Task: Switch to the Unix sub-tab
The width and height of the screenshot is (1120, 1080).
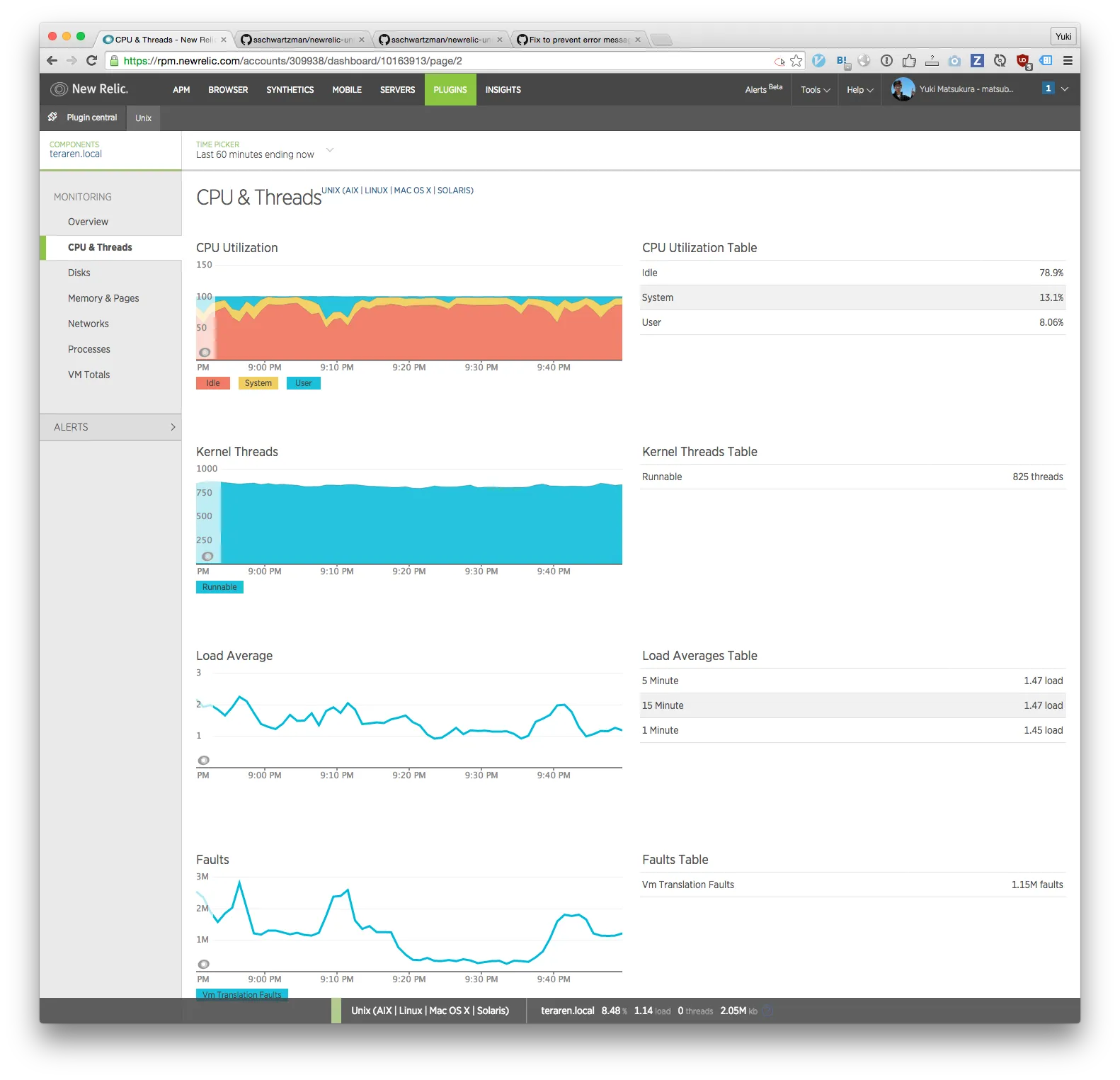Action: coord(144,118)
